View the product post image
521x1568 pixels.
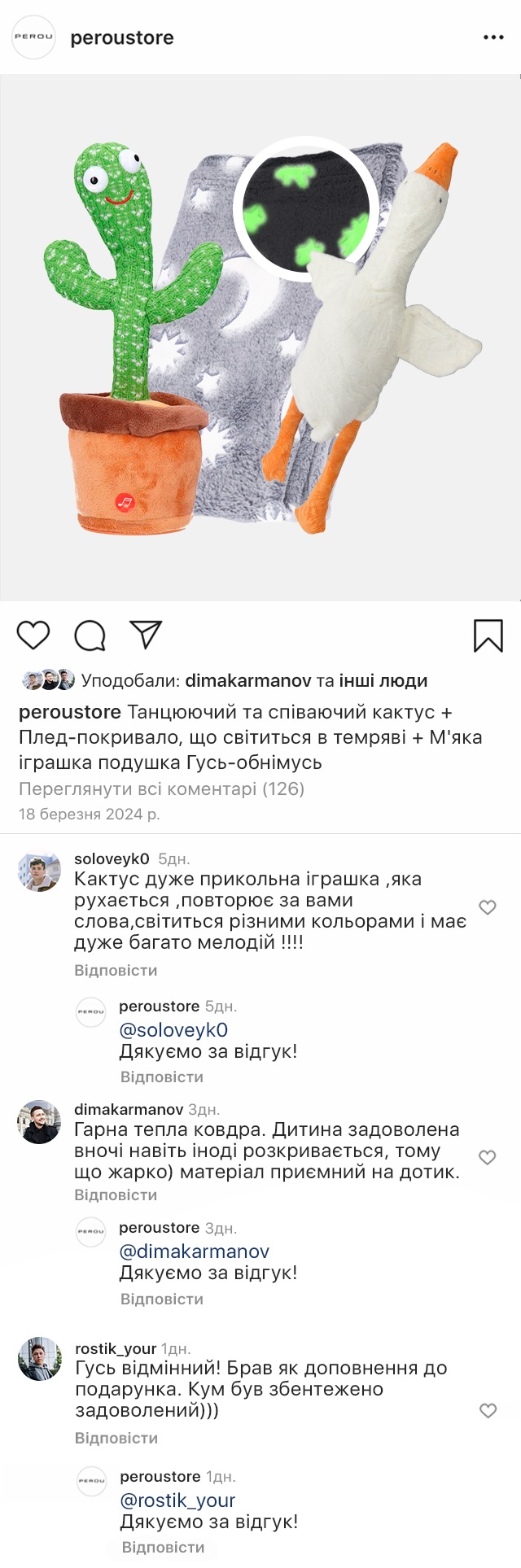tap(260, 338)
